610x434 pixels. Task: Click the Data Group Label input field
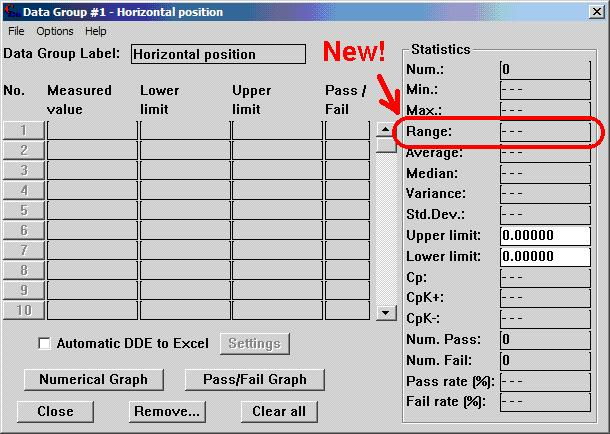pyautogui.click(x=218, y=54)
